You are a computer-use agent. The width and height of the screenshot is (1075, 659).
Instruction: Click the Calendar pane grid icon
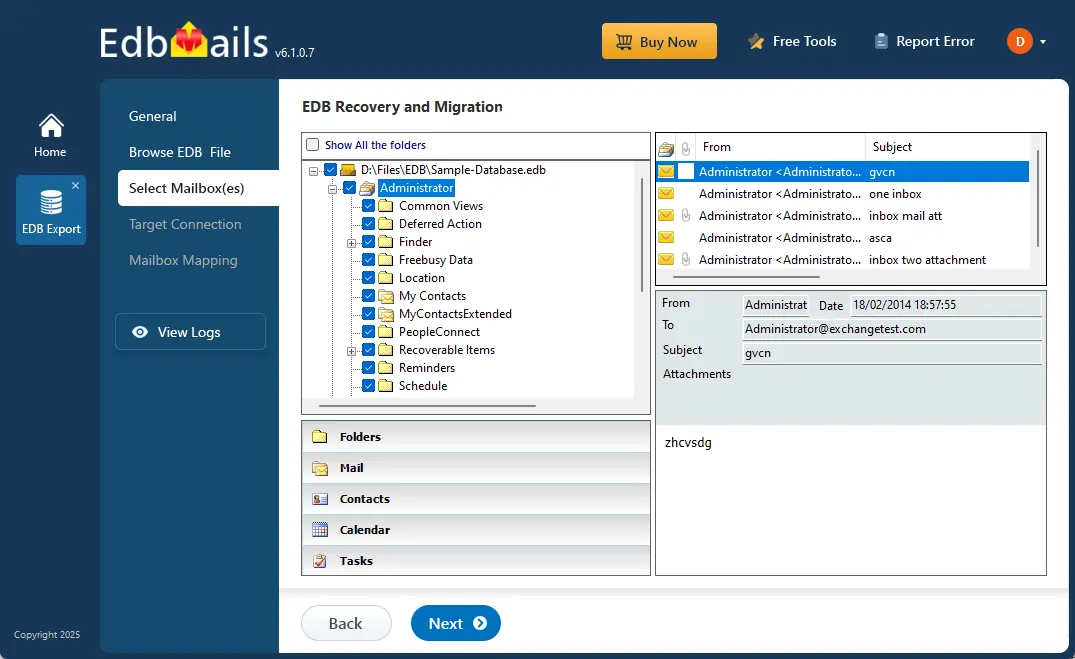[x=319, y=529]
